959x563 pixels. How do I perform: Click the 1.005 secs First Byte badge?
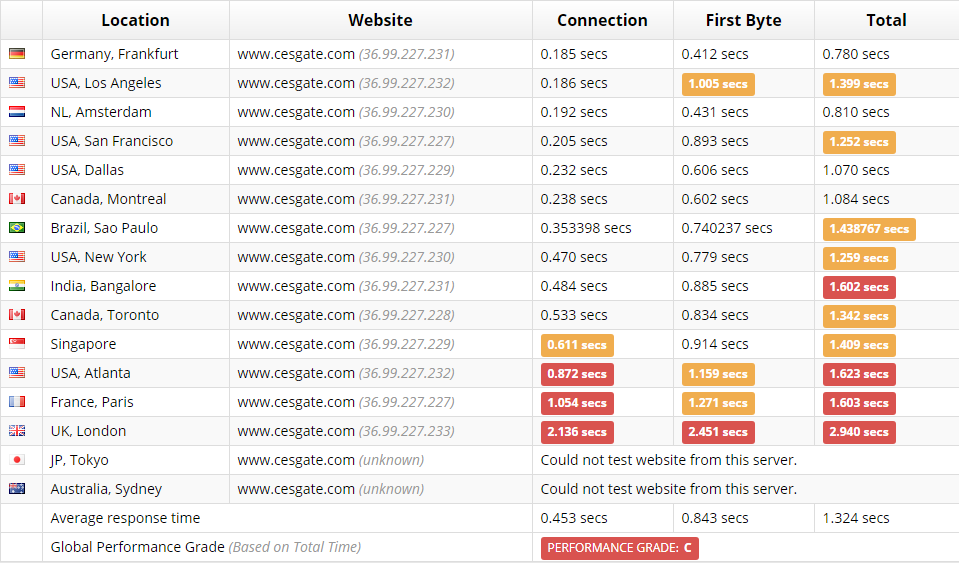[x=718, y=84]
